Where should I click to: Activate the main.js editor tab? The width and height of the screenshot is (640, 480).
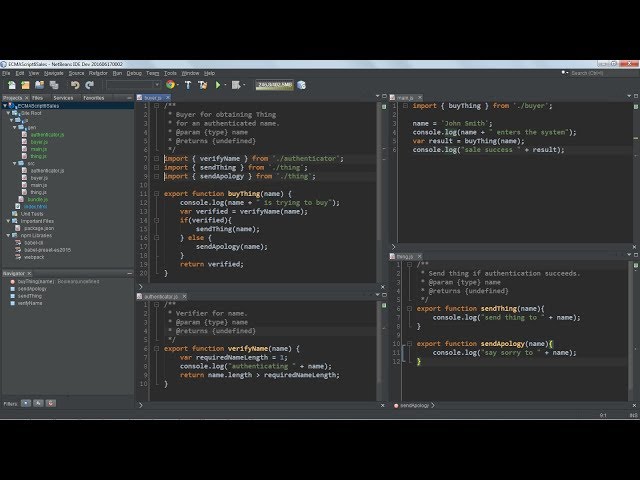[x=405, y=98]
